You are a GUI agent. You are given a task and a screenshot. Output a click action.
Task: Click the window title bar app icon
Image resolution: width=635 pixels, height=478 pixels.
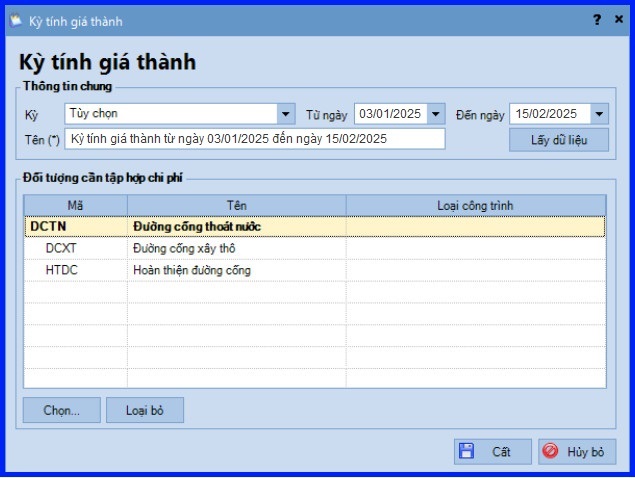tap(15, 20)
